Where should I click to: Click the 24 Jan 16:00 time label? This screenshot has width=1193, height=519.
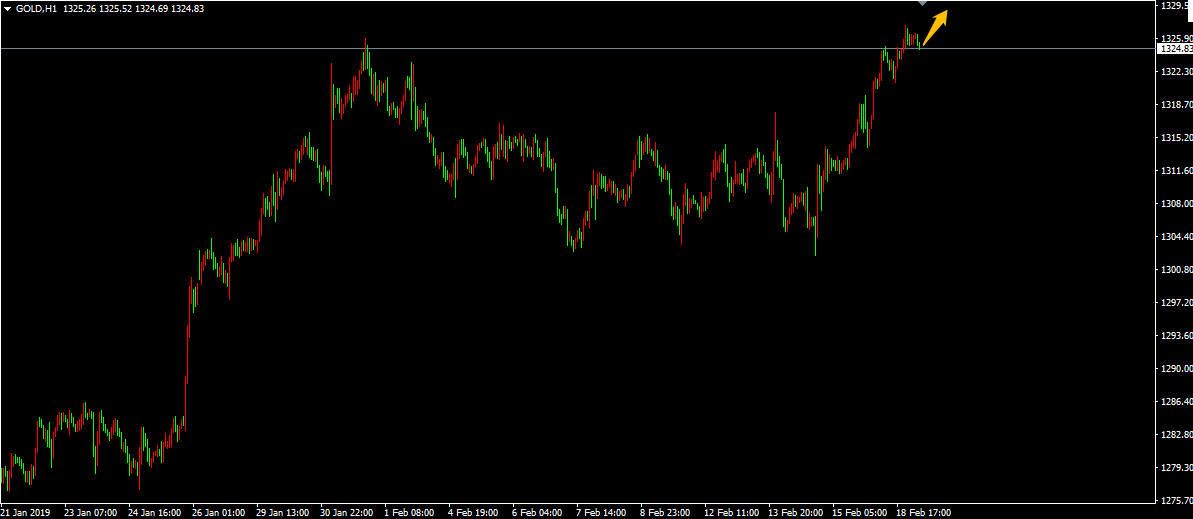coord(154,513)
